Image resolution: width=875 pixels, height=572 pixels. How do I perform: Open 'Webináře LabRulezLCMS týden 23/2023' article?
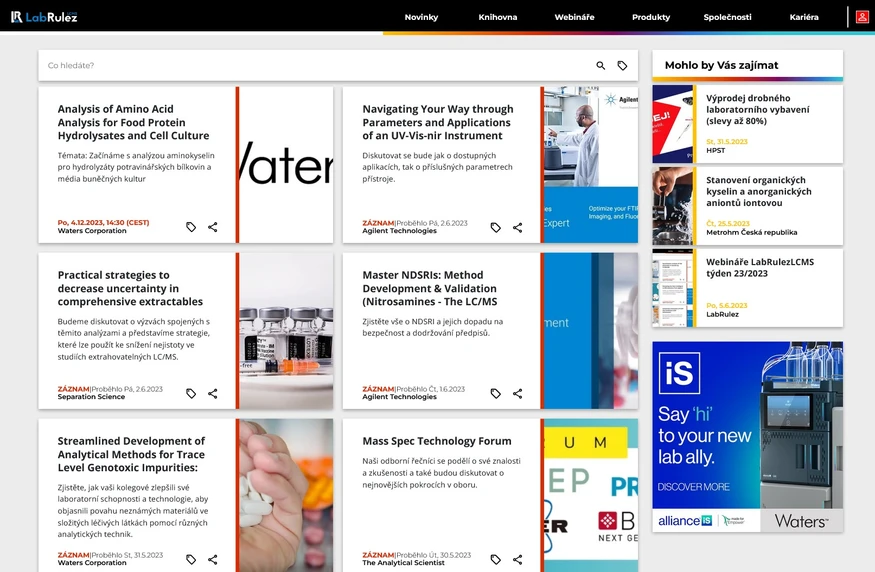(x=759, y=268)
